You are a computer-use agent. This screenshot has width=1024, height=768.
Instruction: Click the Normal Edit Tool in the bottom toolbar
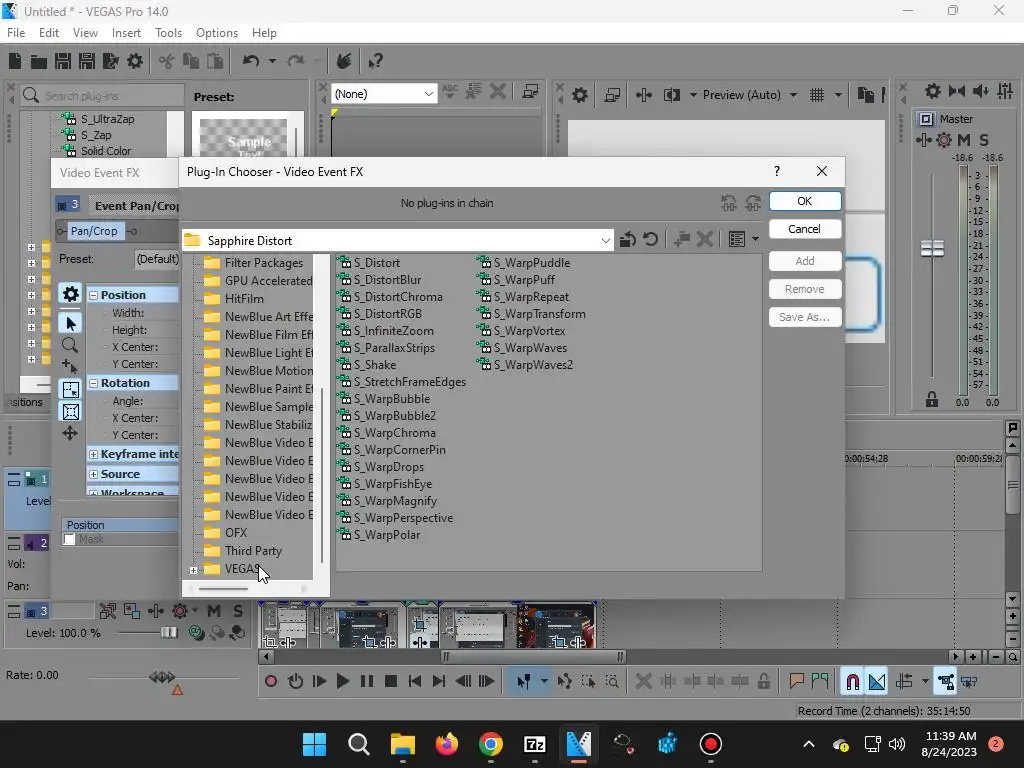[524, 682]
